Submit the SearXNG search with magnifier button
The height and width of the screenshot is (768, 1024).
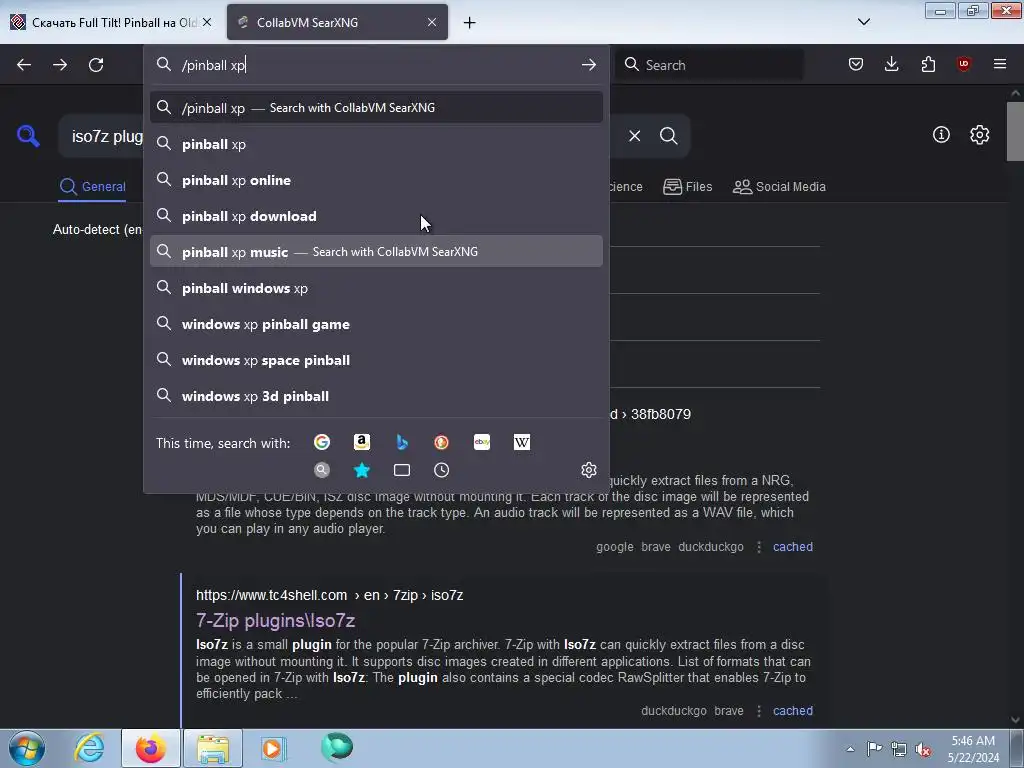[x=669, y=136]
